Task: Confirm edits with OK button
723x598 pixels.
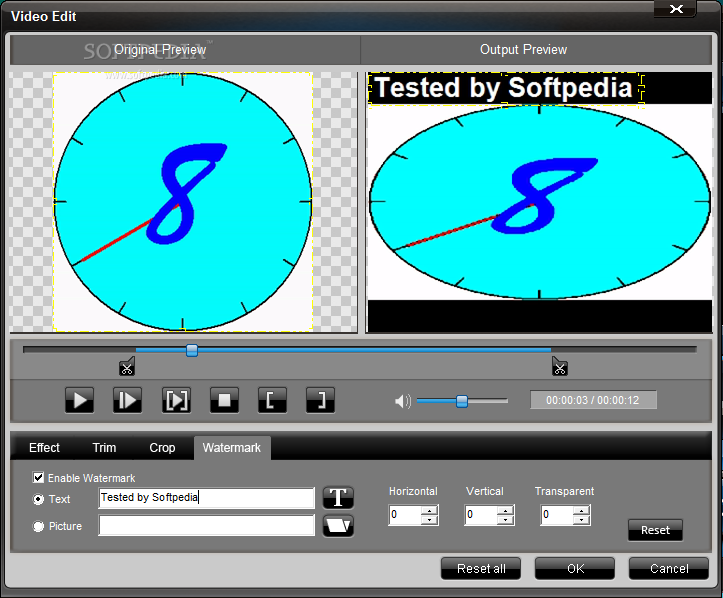Action: click(x=575, y=568)
